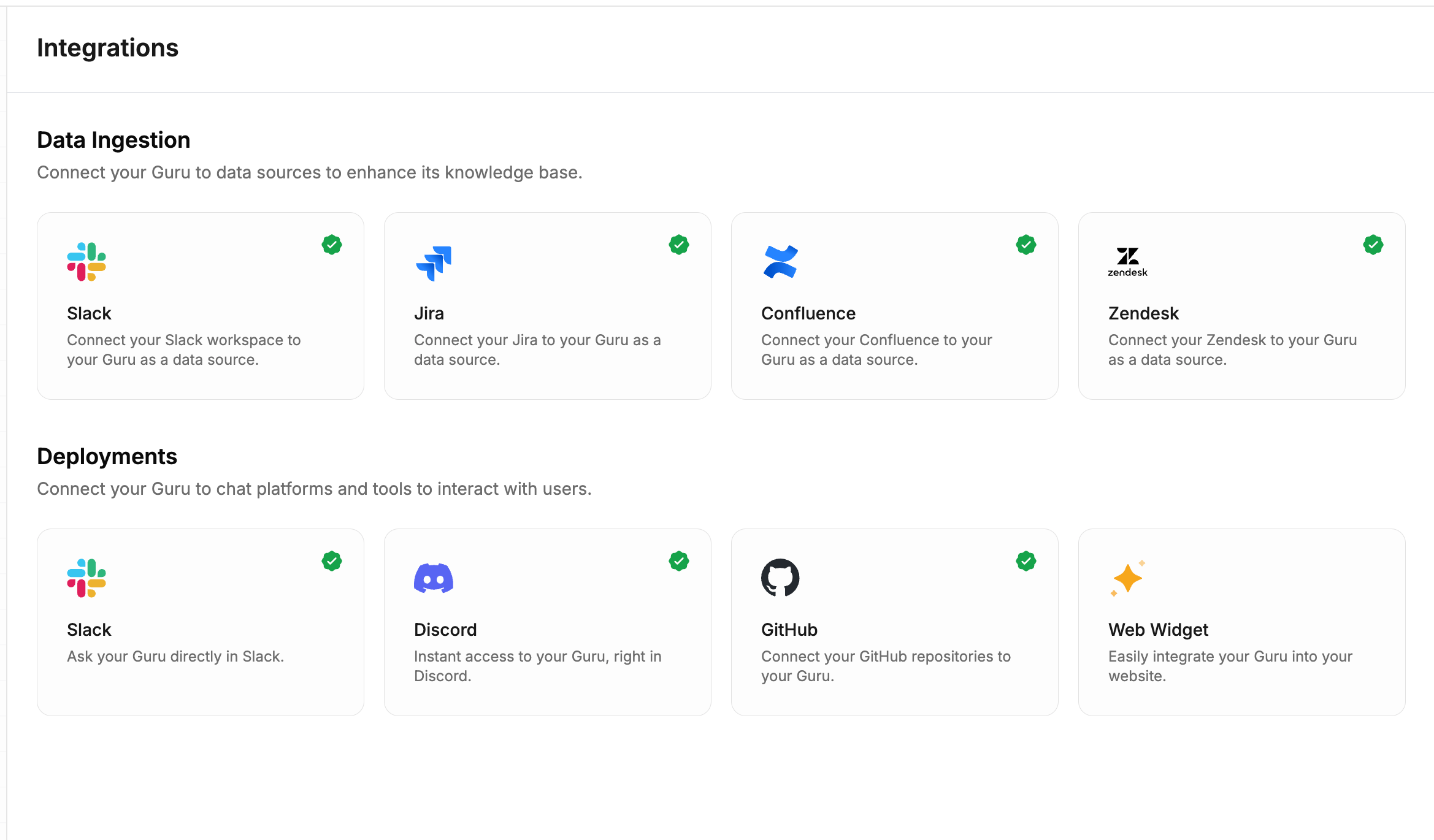The image size is (1434, 840).
Task: Click the Web Widget sparkle icon
Action: [1127, 578]
